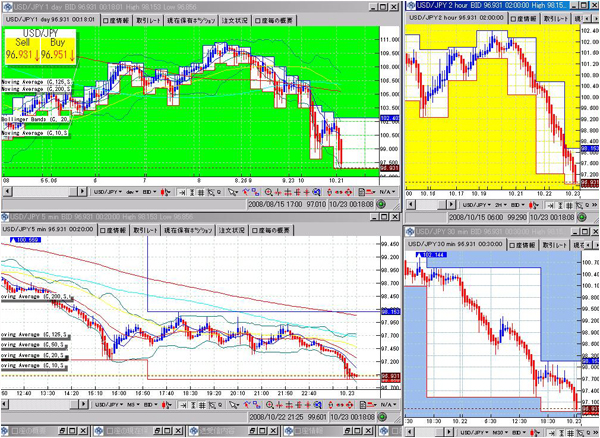Click the document list icon in 5 min chart toolbar

point(362,404)
